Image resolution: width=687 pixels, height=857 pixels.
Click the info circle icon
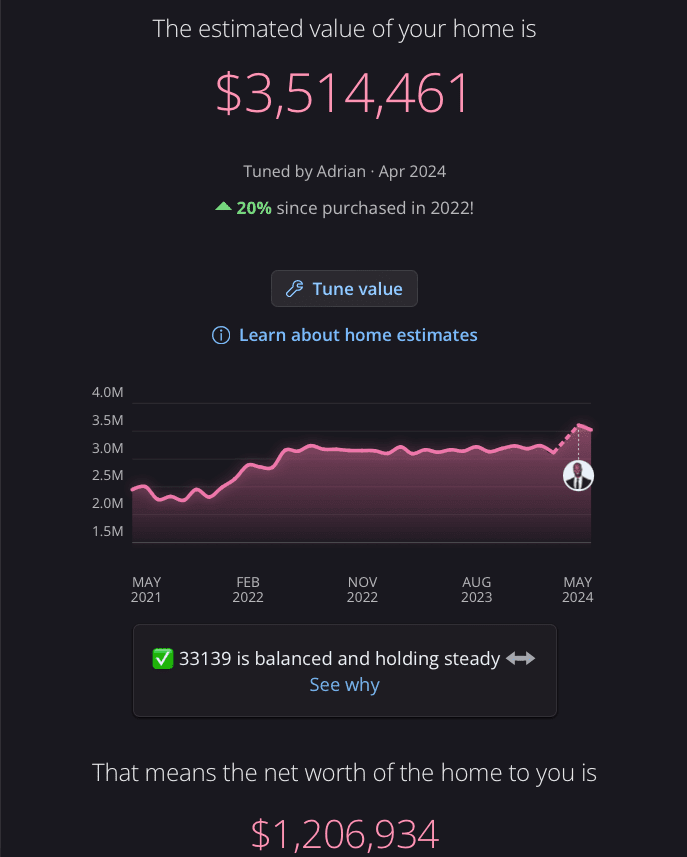pos(221,335)
